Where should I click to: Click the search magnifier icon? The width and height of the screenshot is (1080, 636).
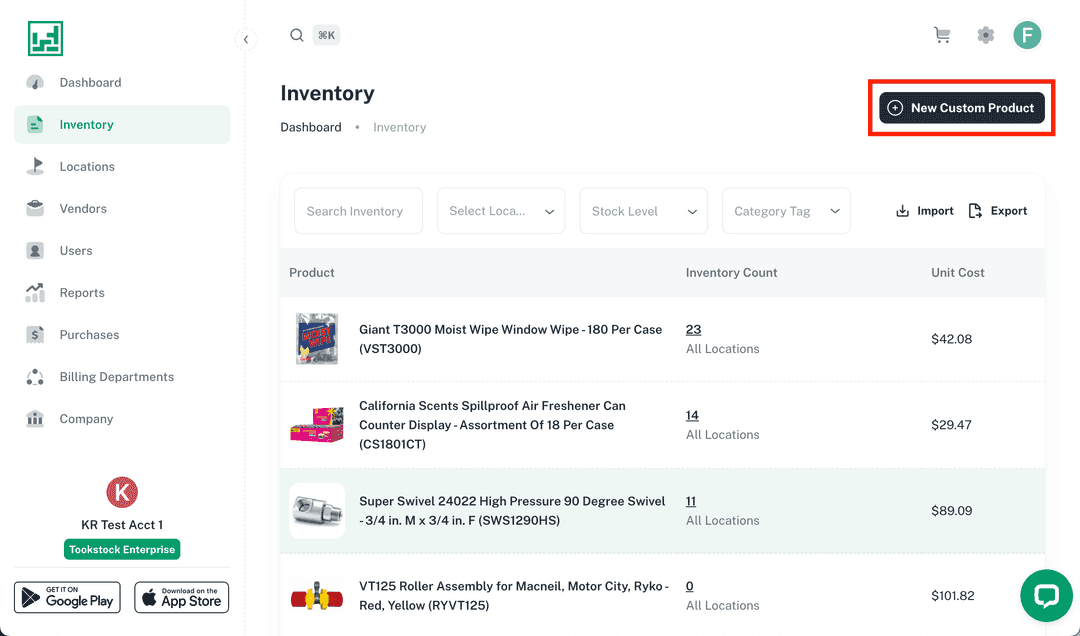[297, 35]
